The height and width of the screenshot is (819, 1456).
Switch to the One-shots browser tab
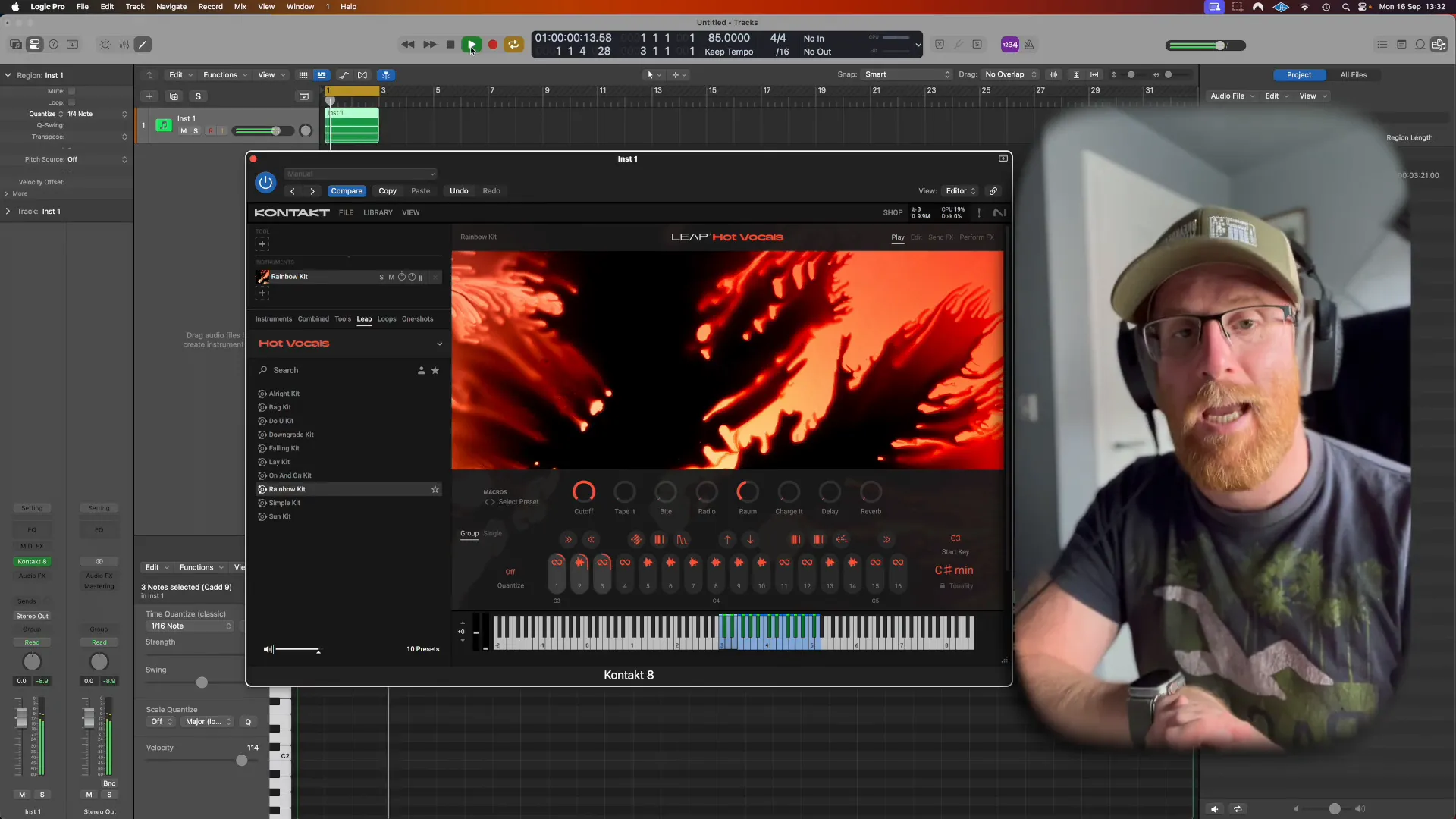pyautogui.click(x=418, y=319)
